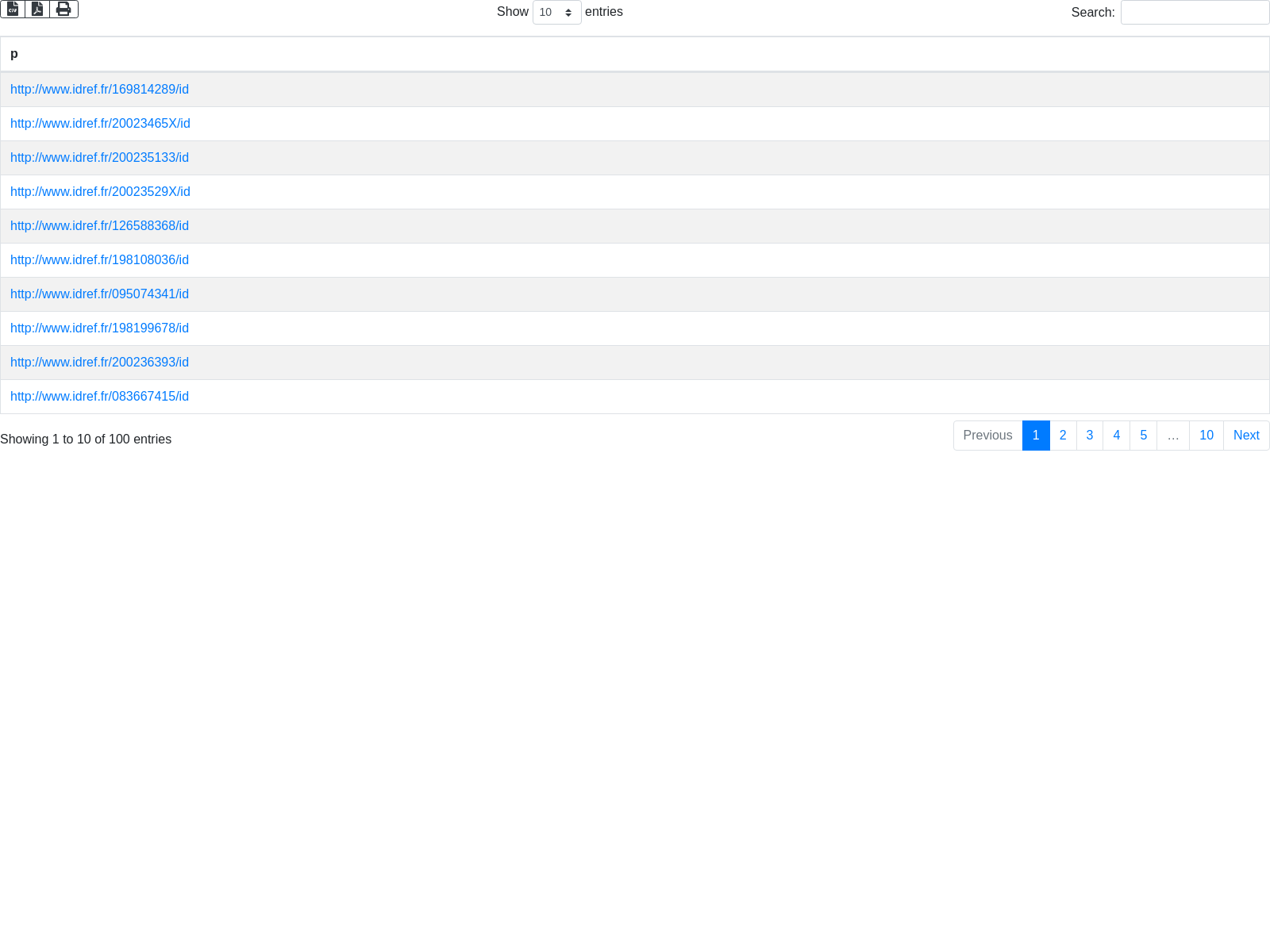
Task: Follow the idref.fr/200235133/id link
Action: (99, 158)
